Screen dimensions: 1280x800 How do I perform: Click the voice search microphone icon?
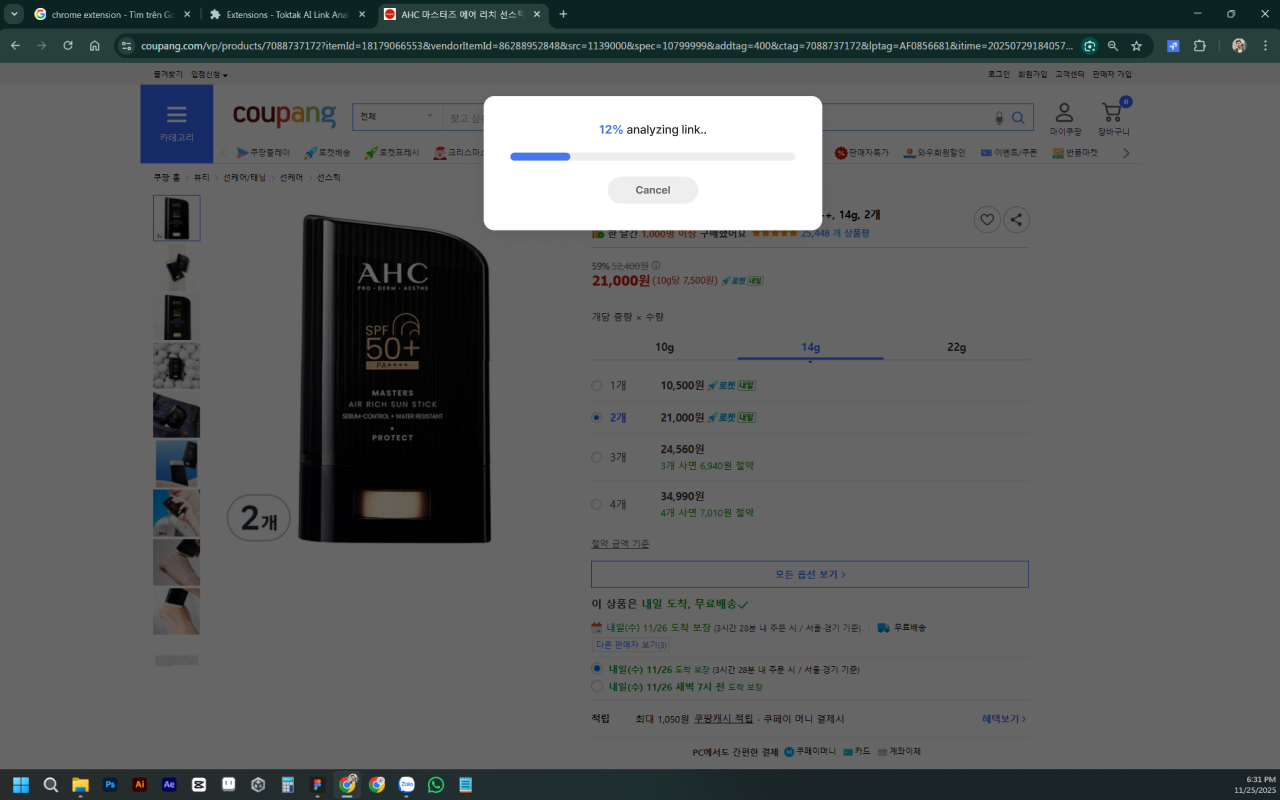pyautogui.click(x=998, y=117)
